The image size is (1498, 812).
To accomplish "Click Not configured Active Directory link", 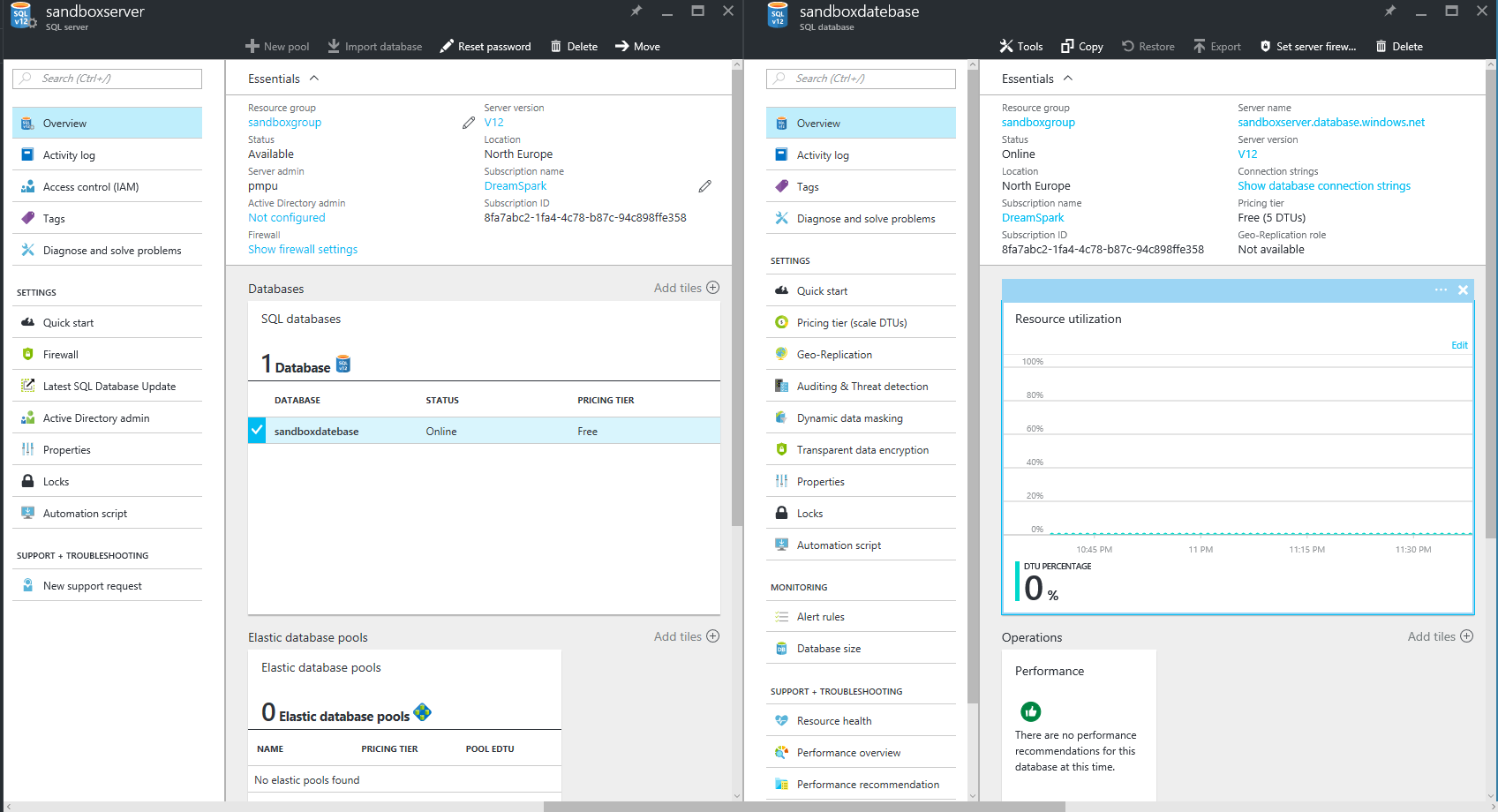I will 286,218.
